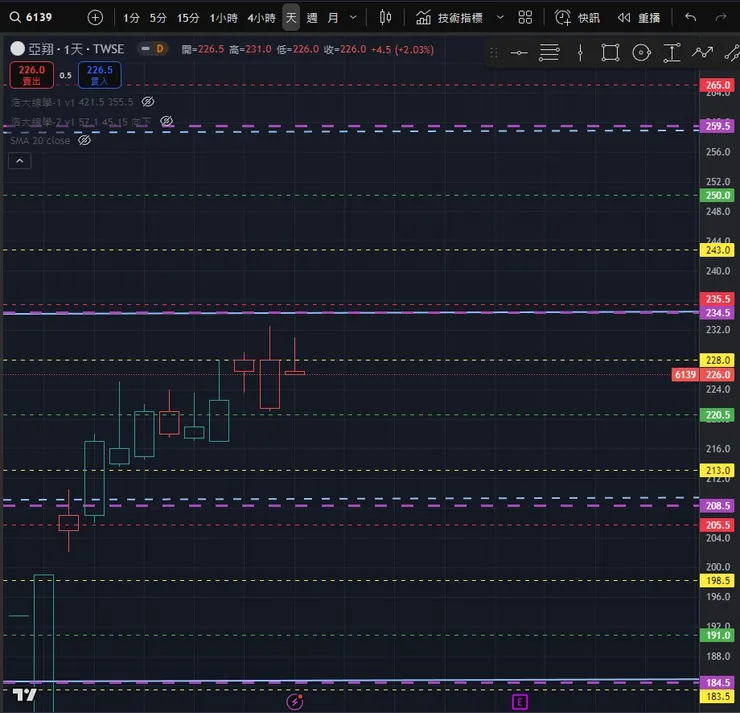Select the rectangle drawing tool

(x=610, y=52)
